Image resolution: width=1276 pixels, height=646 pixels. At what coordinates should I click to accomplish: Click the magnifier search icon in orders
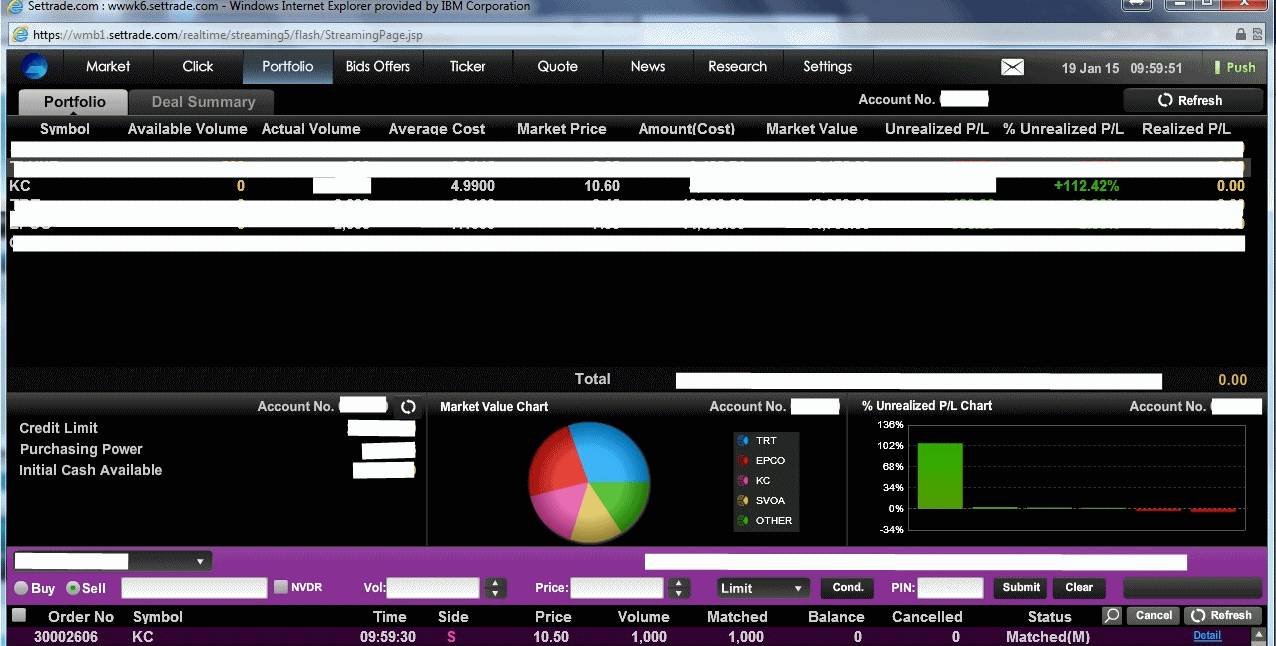tap(1111, 616)
